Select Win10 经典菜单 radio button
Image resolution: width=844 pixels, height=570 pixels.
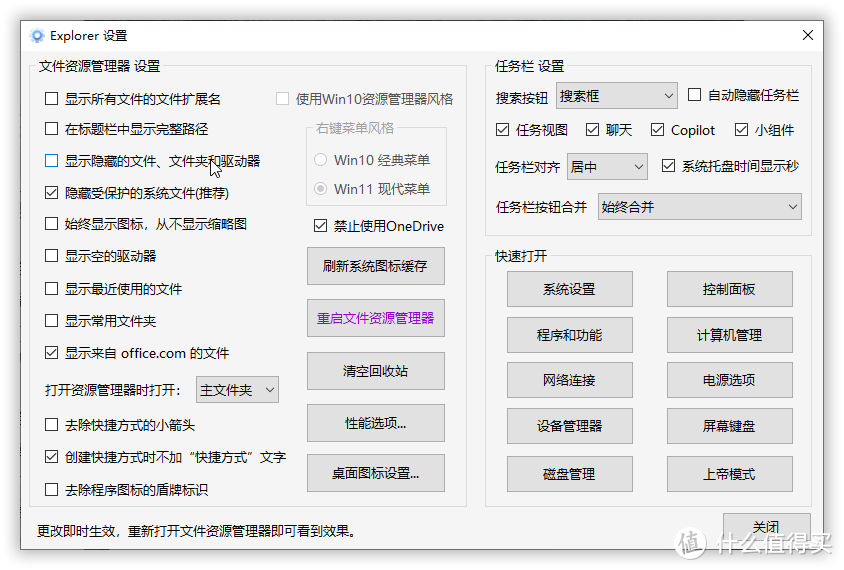tap(321, 160)
